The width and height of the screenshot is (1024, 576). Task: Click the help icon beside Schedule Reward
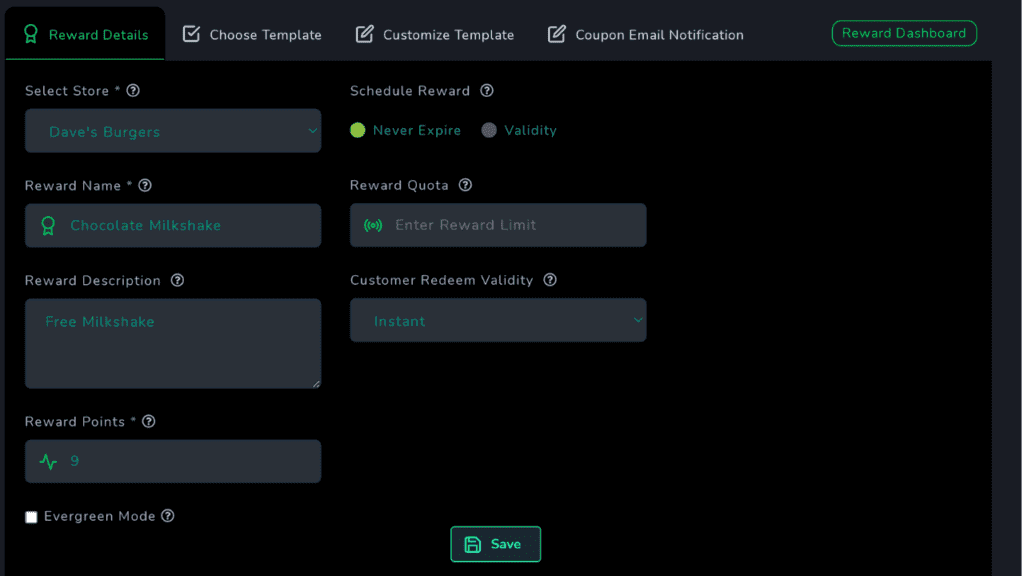tap(487, 90)
